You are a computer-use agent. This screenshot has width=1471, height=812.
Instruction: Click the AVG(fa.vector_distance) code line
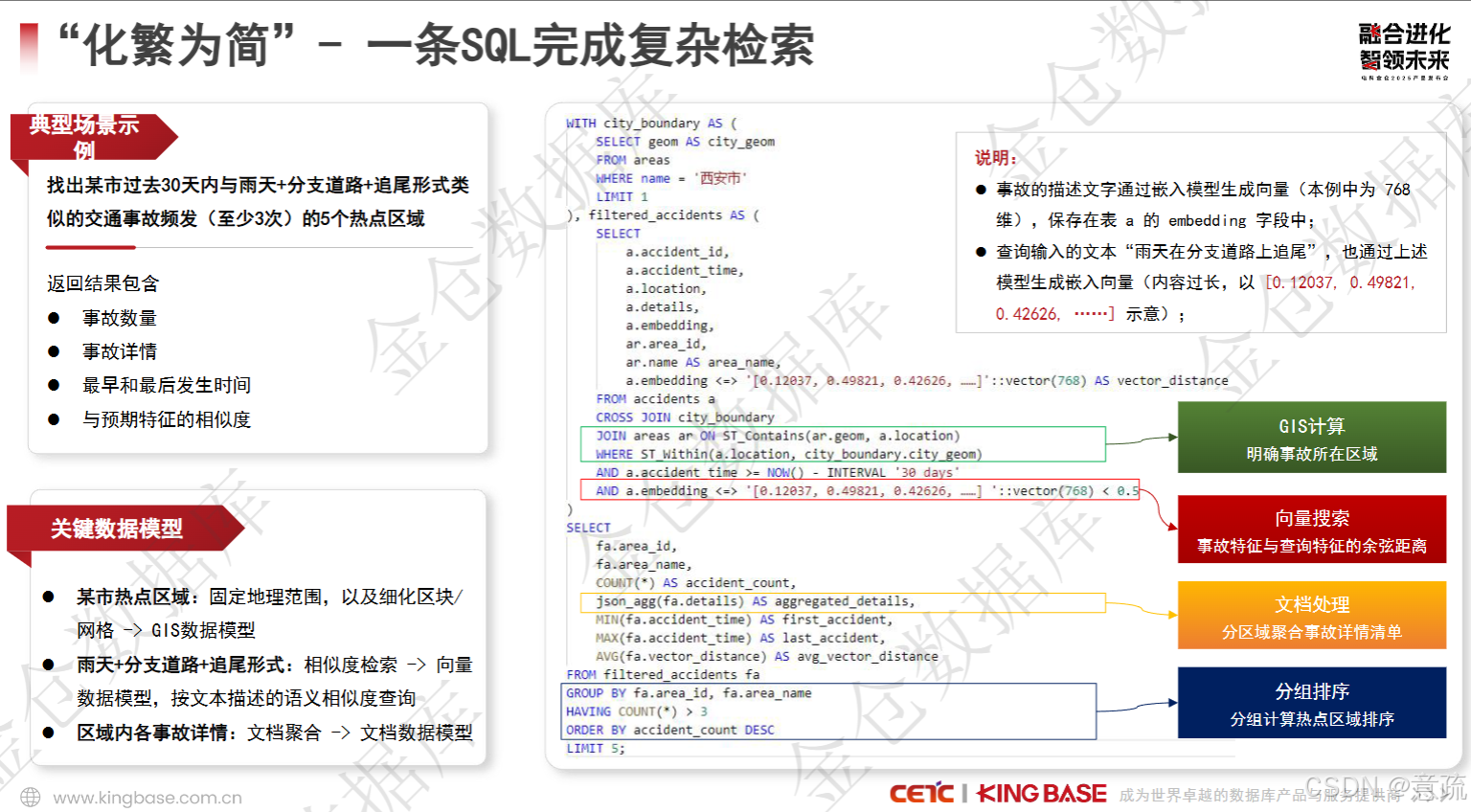pyautogui.click(x=766, y=656)
